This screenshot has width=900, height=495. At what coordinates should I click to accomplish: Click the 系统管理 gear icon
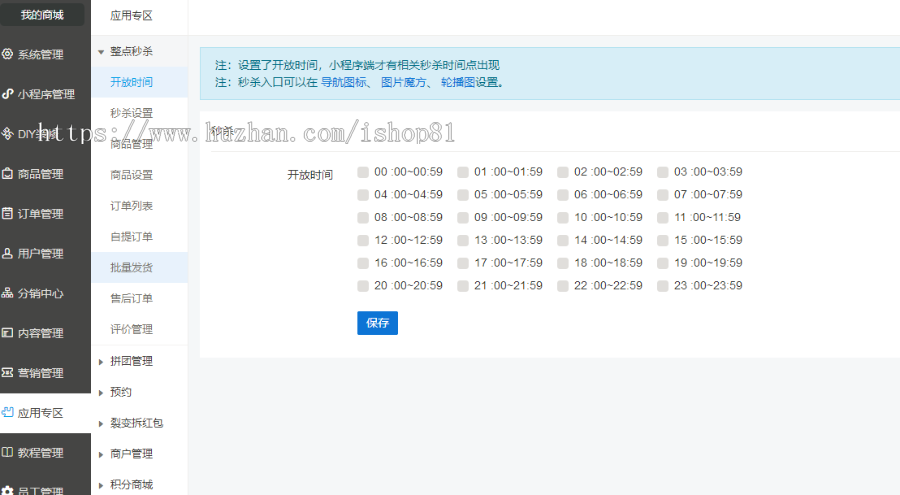click(x=8, y=54)
